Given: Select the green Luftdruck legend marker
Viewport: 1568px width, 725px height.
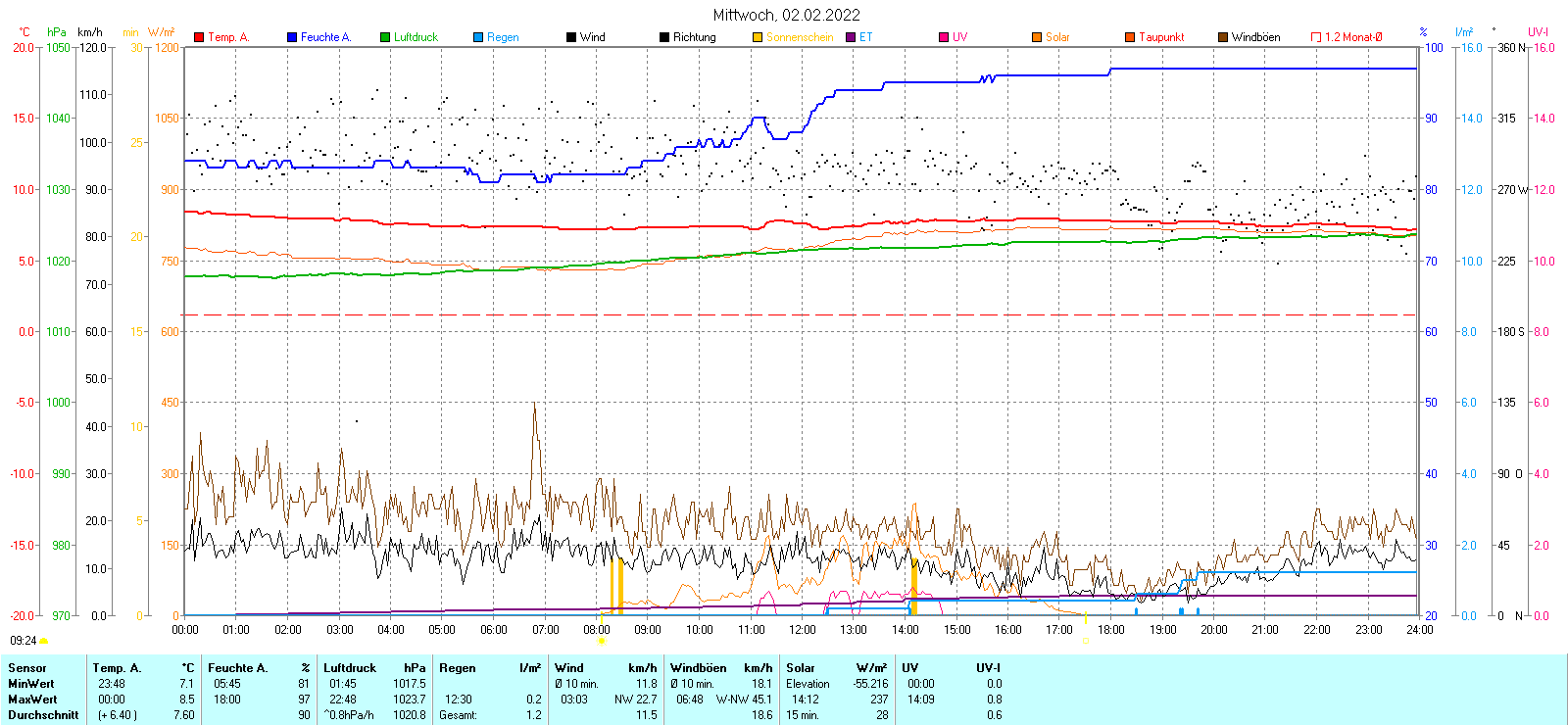Looking at the screenshot, I should (385, 37).
